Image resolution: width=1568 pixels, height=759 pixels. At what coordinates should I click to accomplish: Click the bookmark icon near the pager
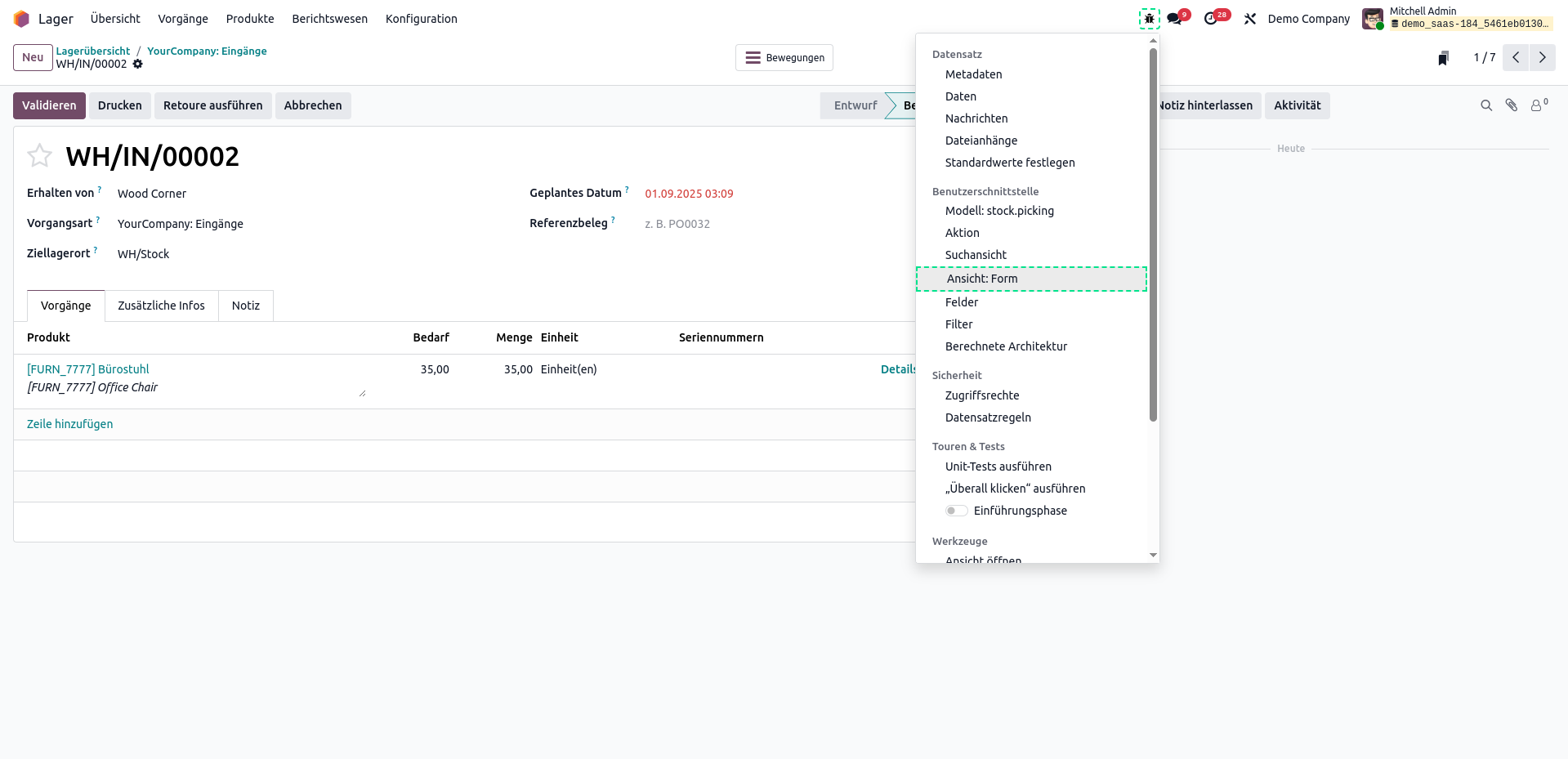pyautogui.click(x=1443, y=58)
